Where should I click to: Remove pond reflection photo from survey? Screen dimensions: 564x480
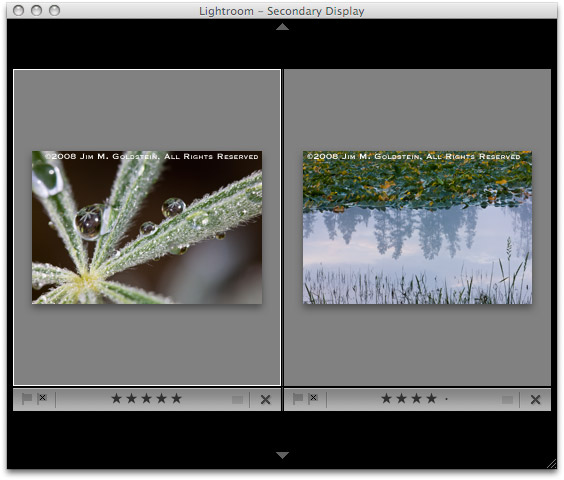pos(536,399)
